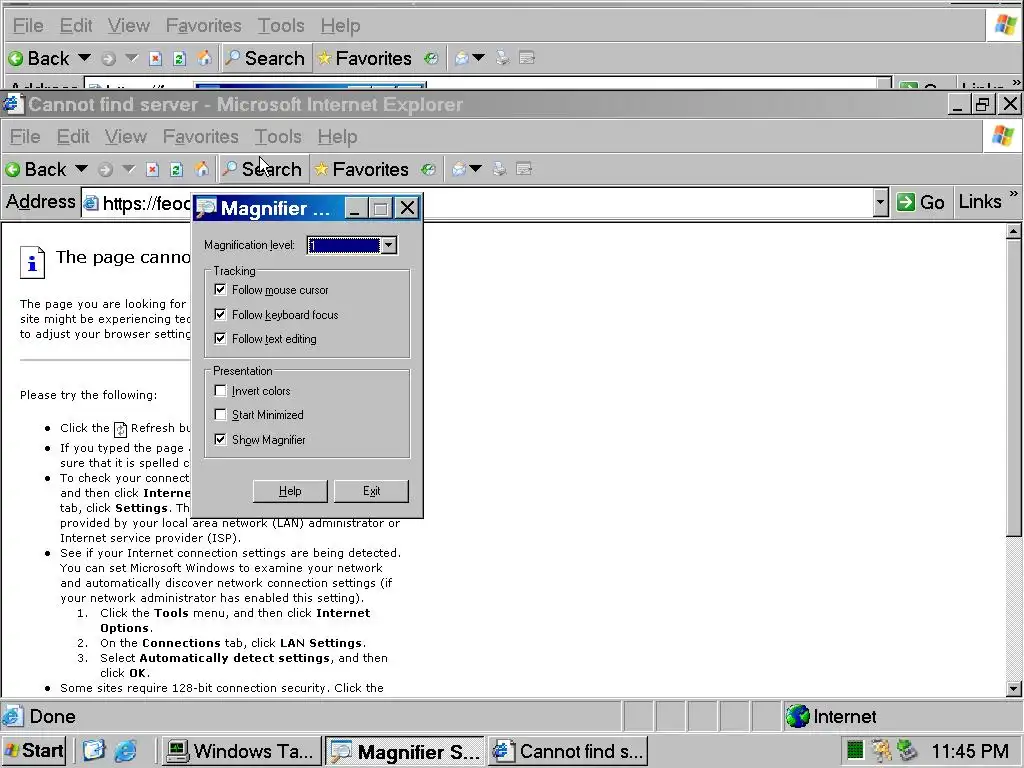Click Stop icon in Cannot find server toolbar

coord(152,170)
